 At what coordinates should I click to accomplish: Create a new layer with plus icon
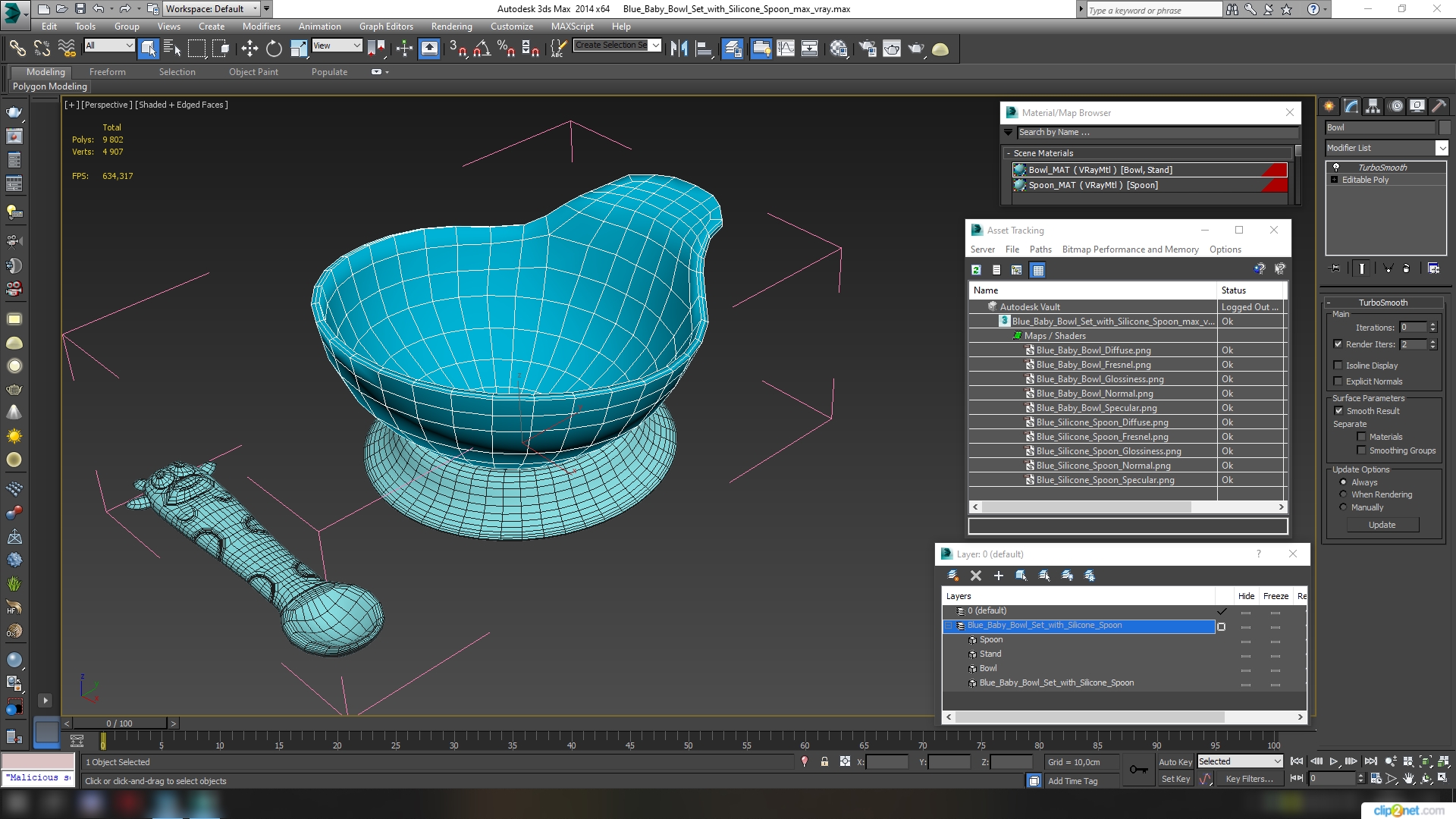999,576
